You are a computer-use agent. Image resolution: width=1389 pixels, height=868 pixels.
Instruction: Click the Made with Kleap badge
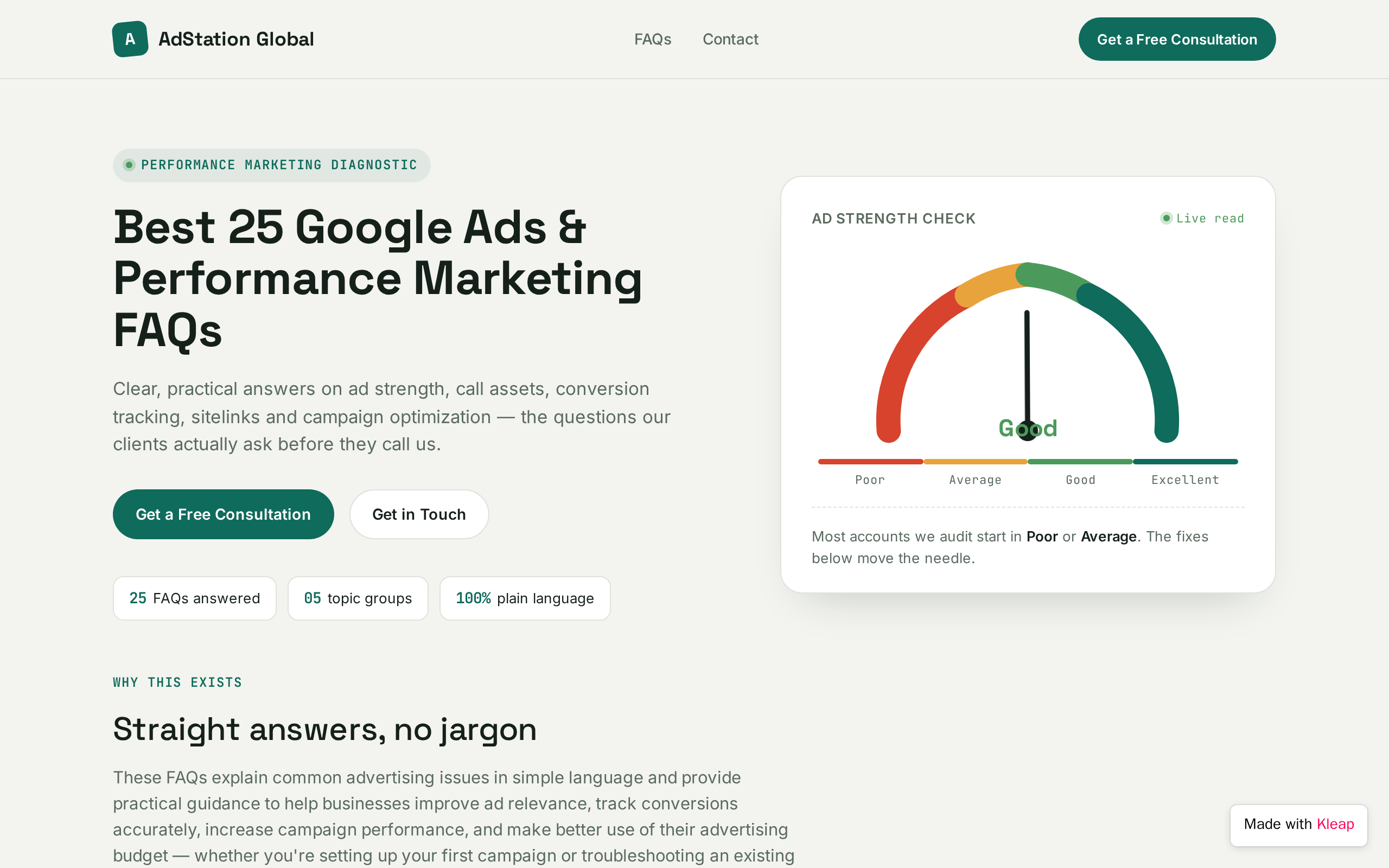[x=1298, y=825]
